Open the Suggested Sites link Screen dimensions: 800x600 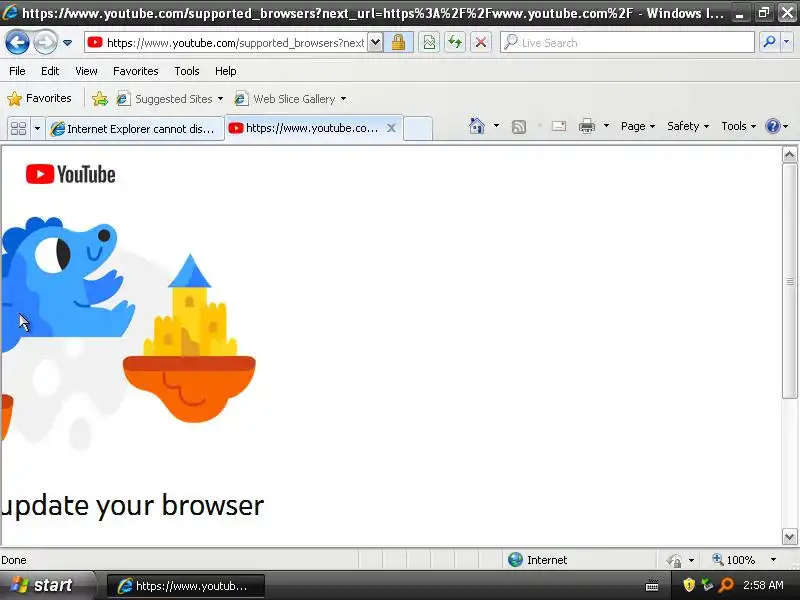pyautogui.click(x=170, y=98)
